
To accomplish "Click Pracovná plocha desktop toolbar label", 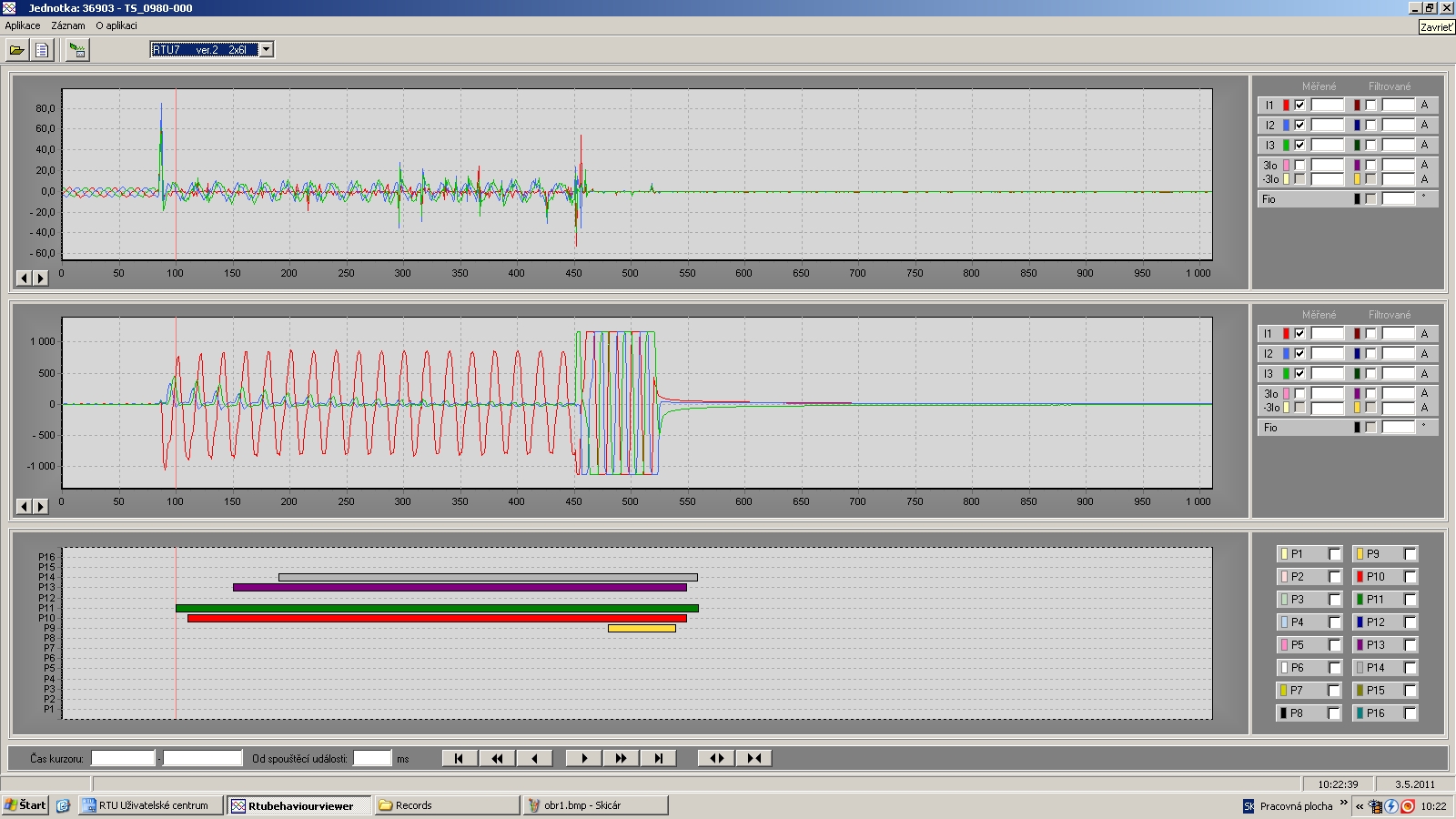I will coord(1296,806).
